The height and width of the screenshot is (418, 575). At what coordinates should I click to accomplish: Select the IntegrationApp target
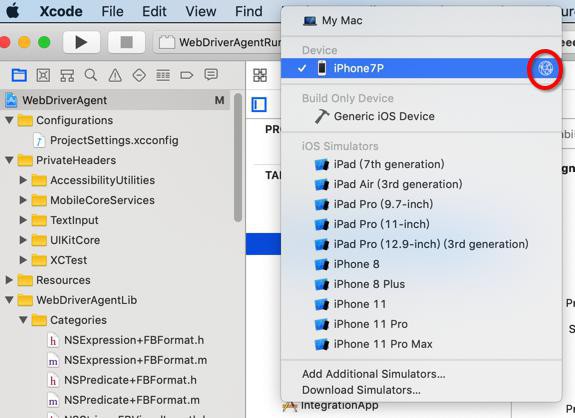coord(331,406)
